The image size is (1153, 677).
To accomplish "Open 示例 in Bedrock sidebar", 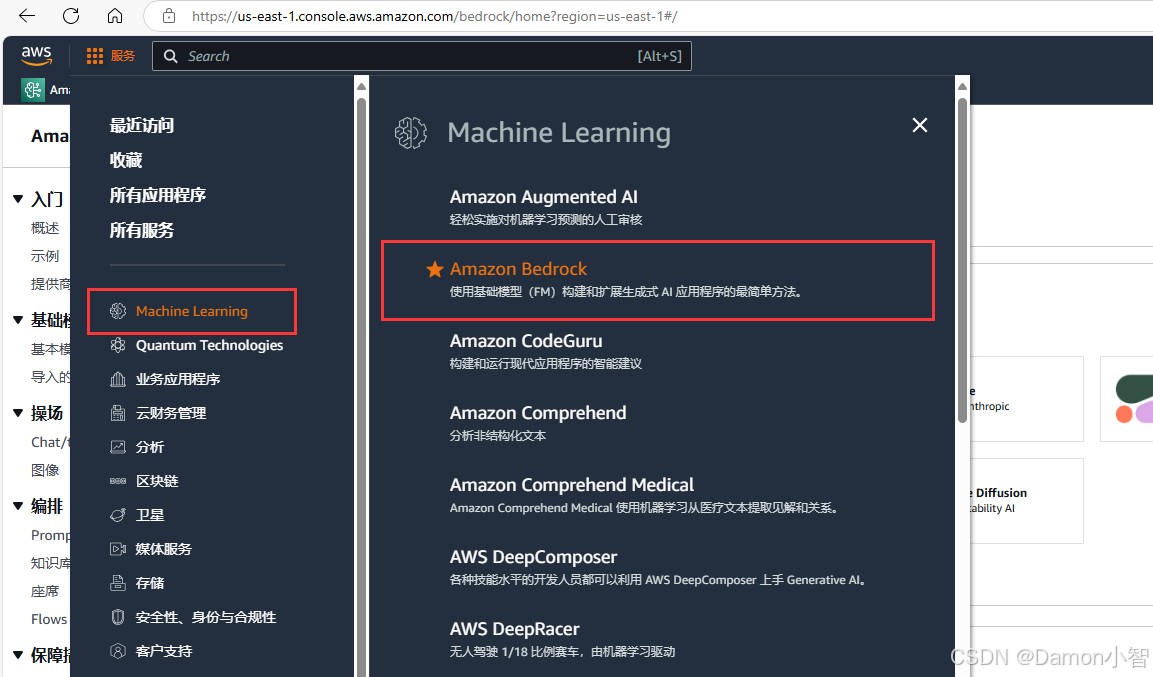I will tap(45, 256).
